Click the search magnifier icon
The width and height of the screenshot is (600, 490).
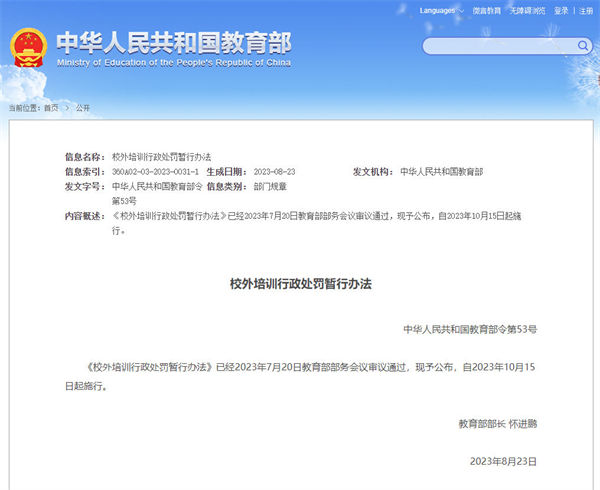(582, 46)
